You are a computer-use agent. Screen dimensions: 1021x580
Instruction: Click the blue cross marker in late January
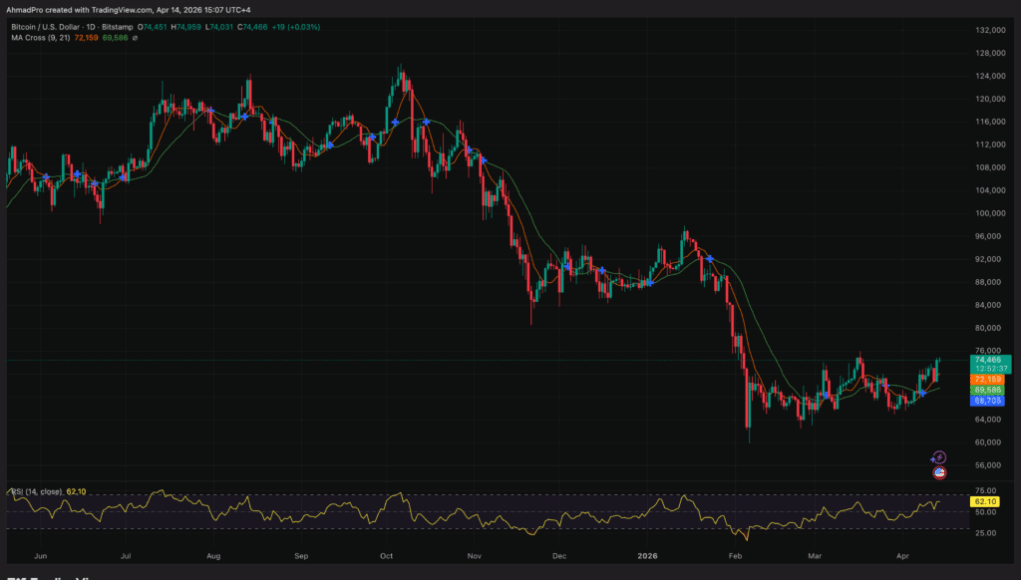710,259
